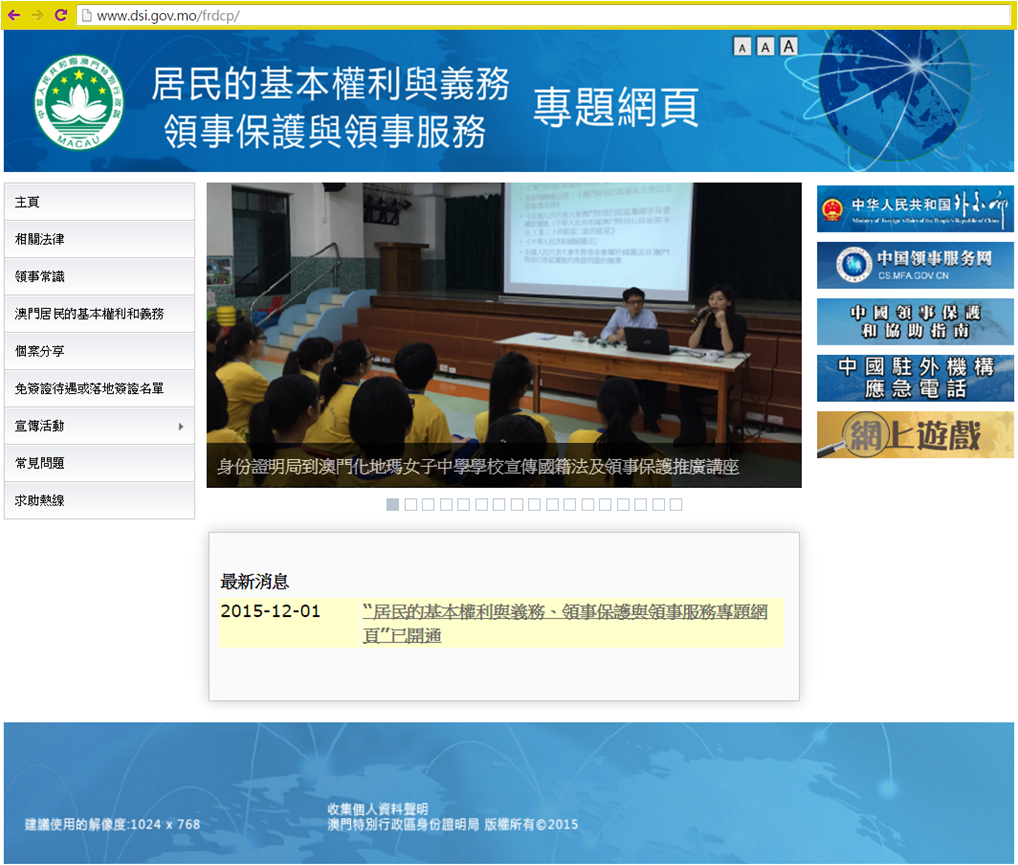Open the 中国领事服务网 banner

(915, 265)
